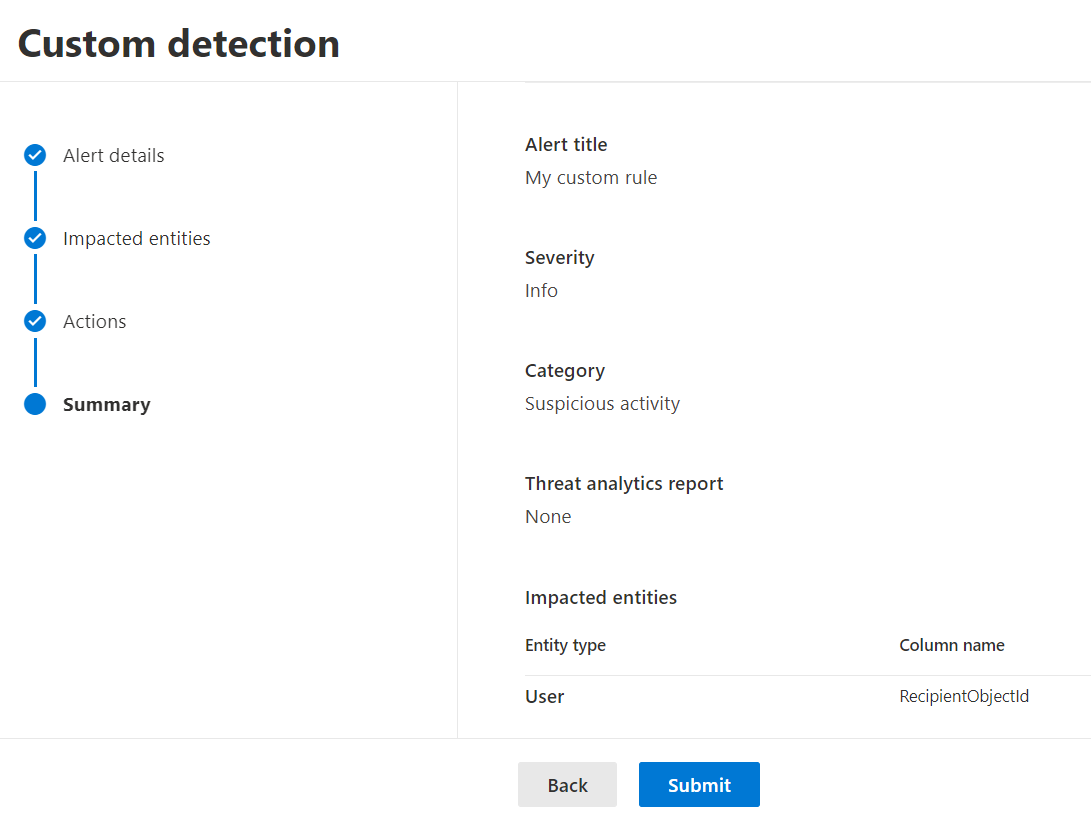
Task: Open the Impacted entities wizard step
Action: 136,238
